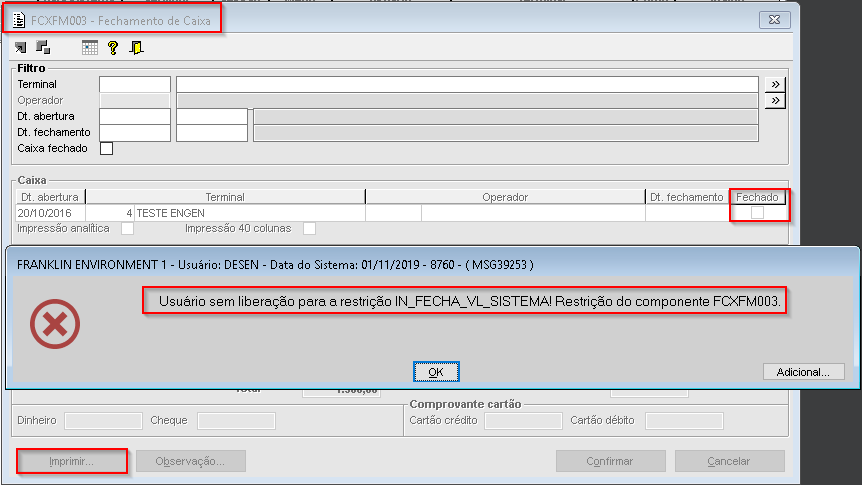862x485 pixels.
Task: Click the FRANKLIN ENVIRONMENT 1 dialog title bar
Action: (433, 264)
